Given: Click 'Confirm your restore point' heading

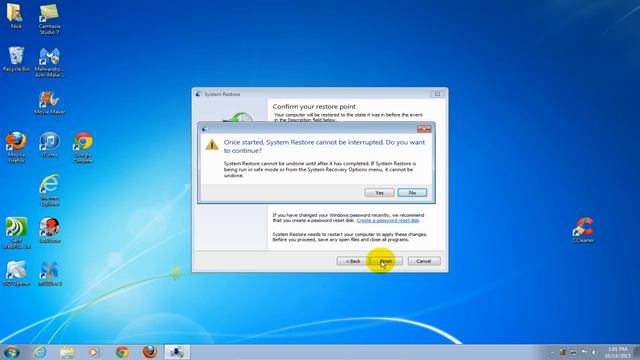Looking at the screenshot, I should point(314,107).
